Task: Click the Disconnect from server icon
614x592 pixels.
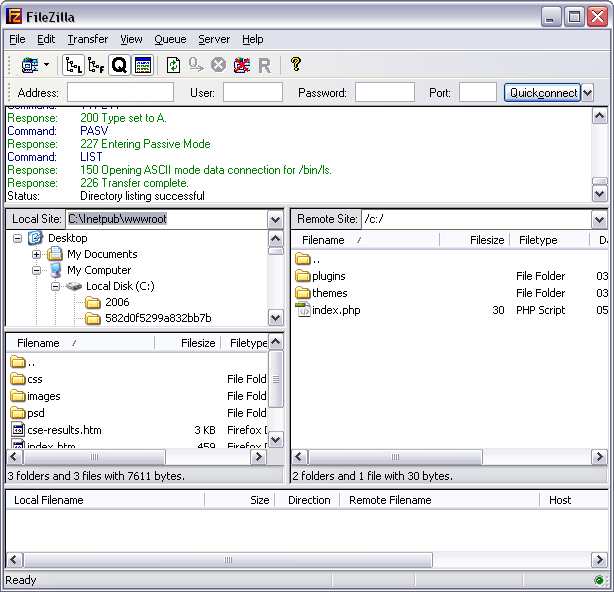Action: pos(242,65)
